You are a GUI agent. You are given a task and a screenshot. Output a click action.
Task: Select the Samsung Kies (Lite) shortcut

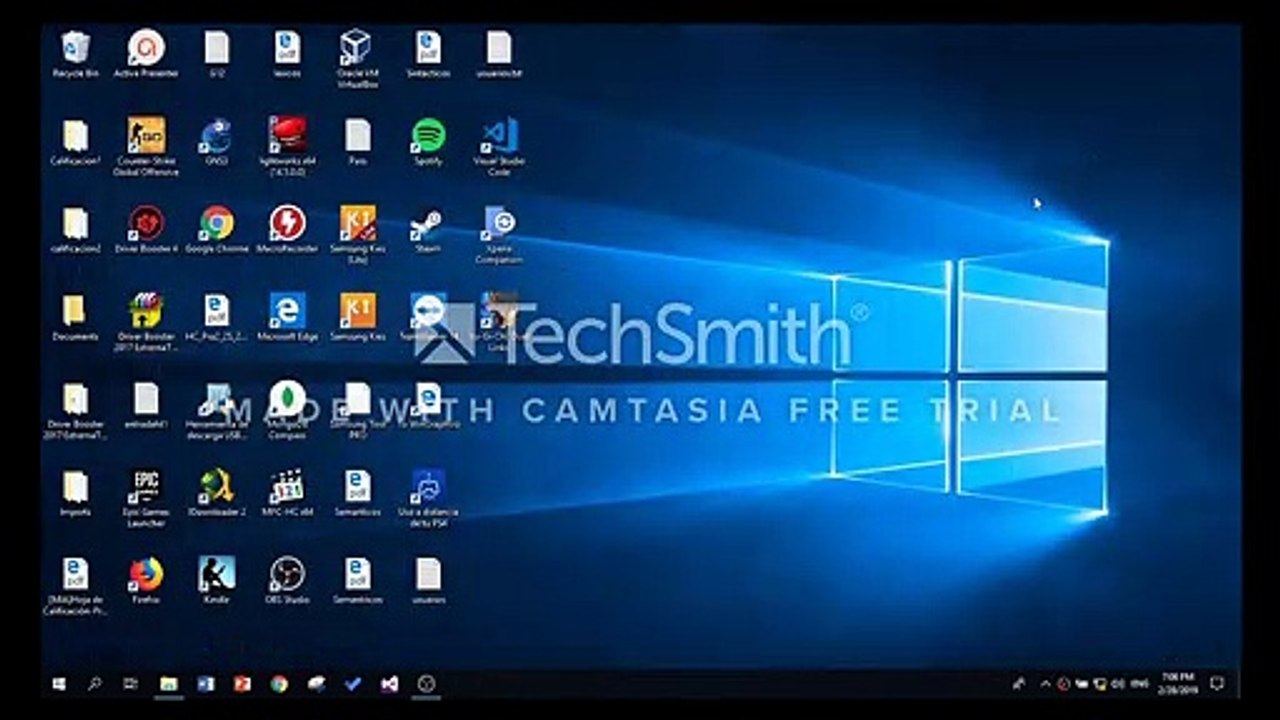point(357,235)
